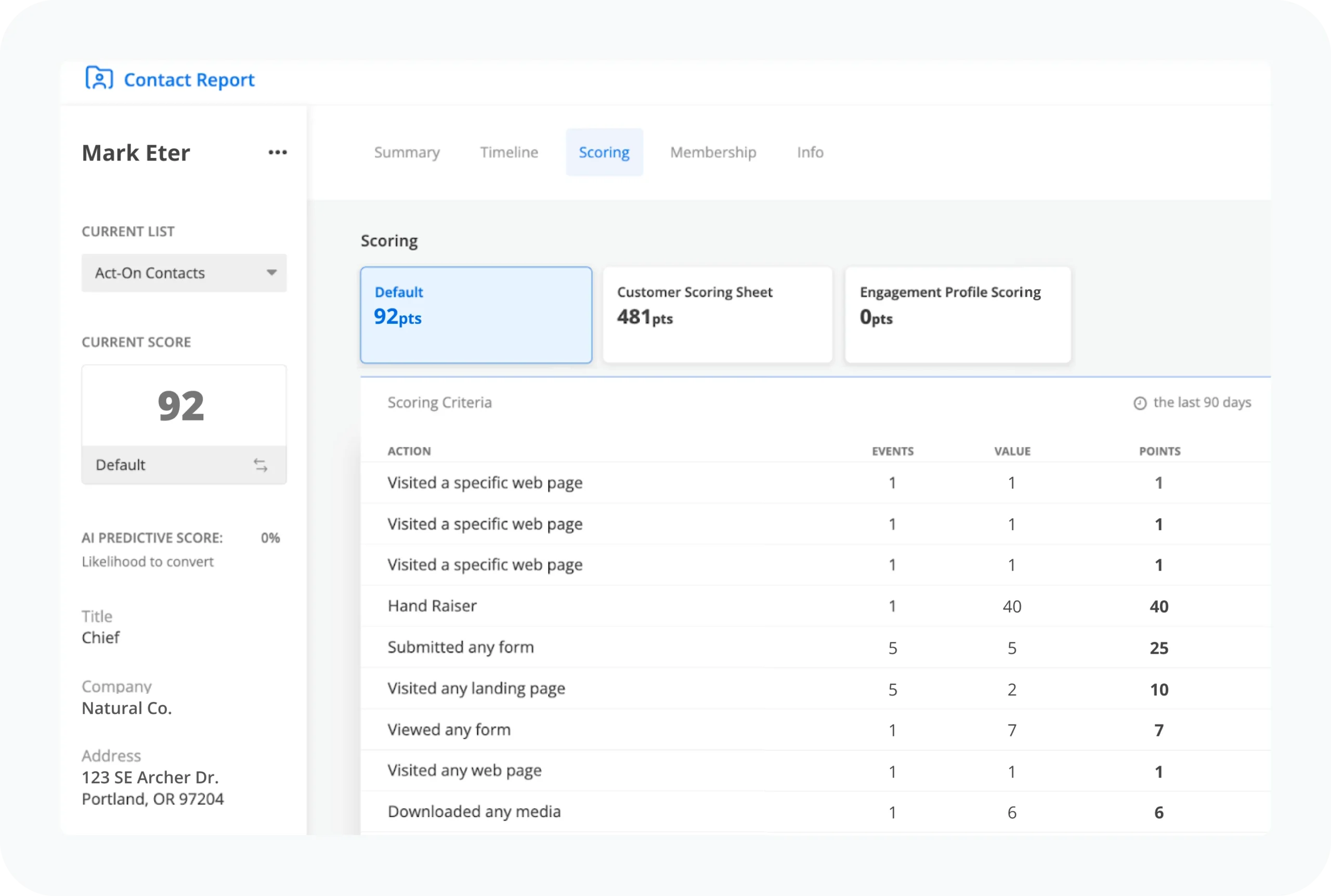Open the Current List combo box
The height and width of the screenshot is (896, 1331).
(172, 273)
